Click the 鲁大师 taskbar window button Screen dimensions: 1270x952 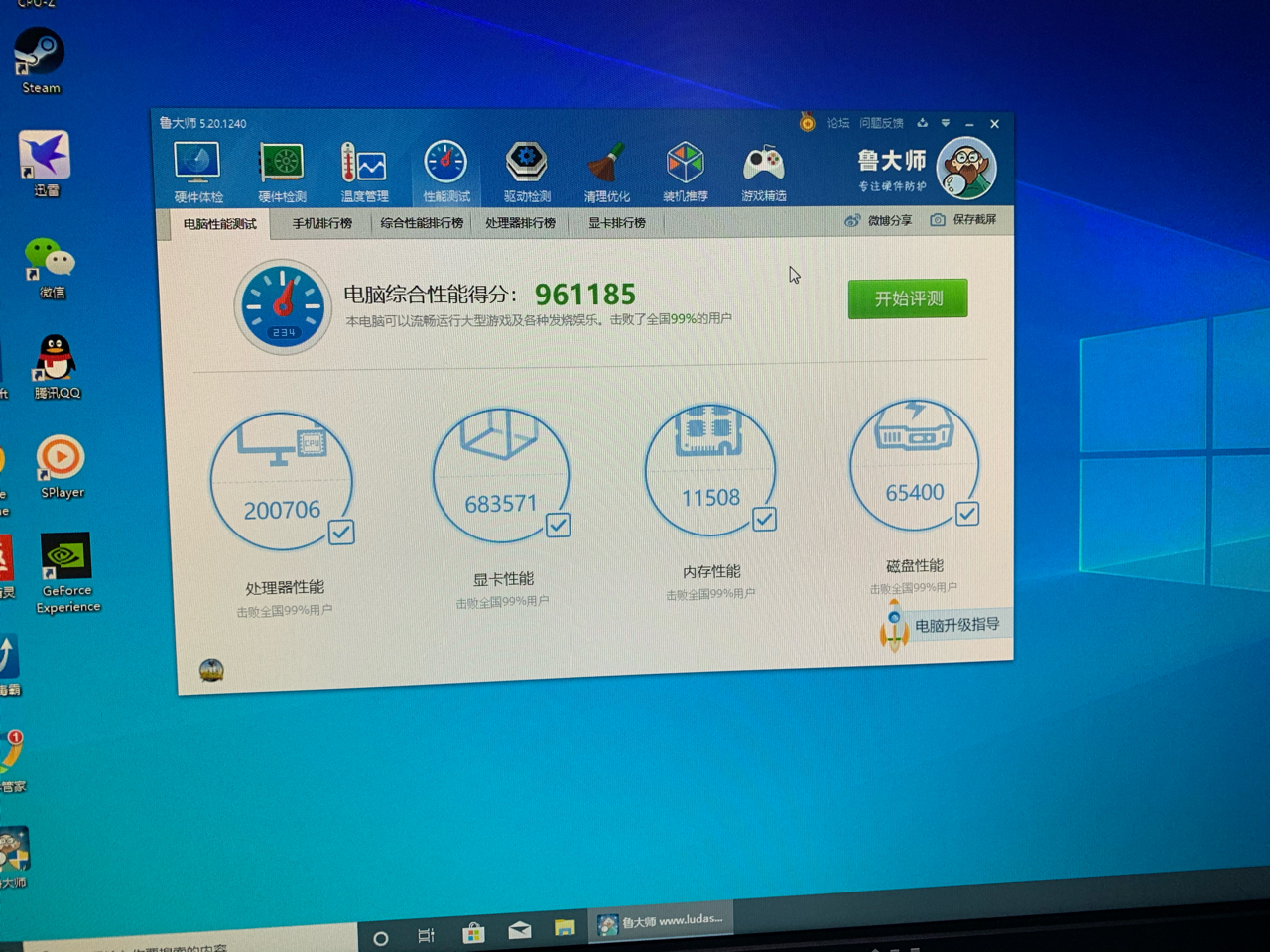click(661, 921)
